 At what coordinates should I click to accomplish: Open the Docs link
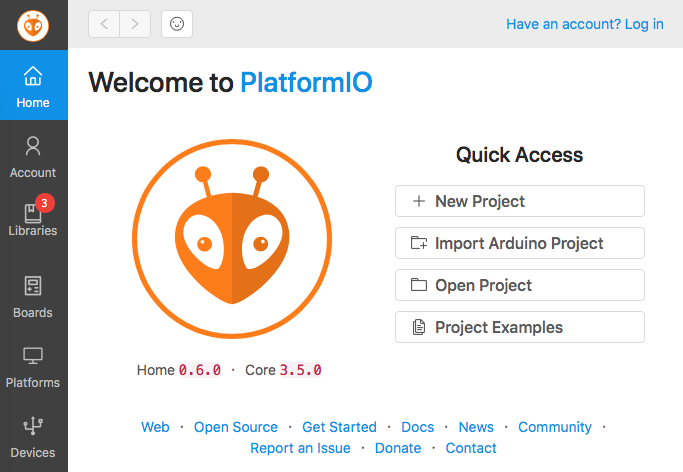tap(418, 427)
